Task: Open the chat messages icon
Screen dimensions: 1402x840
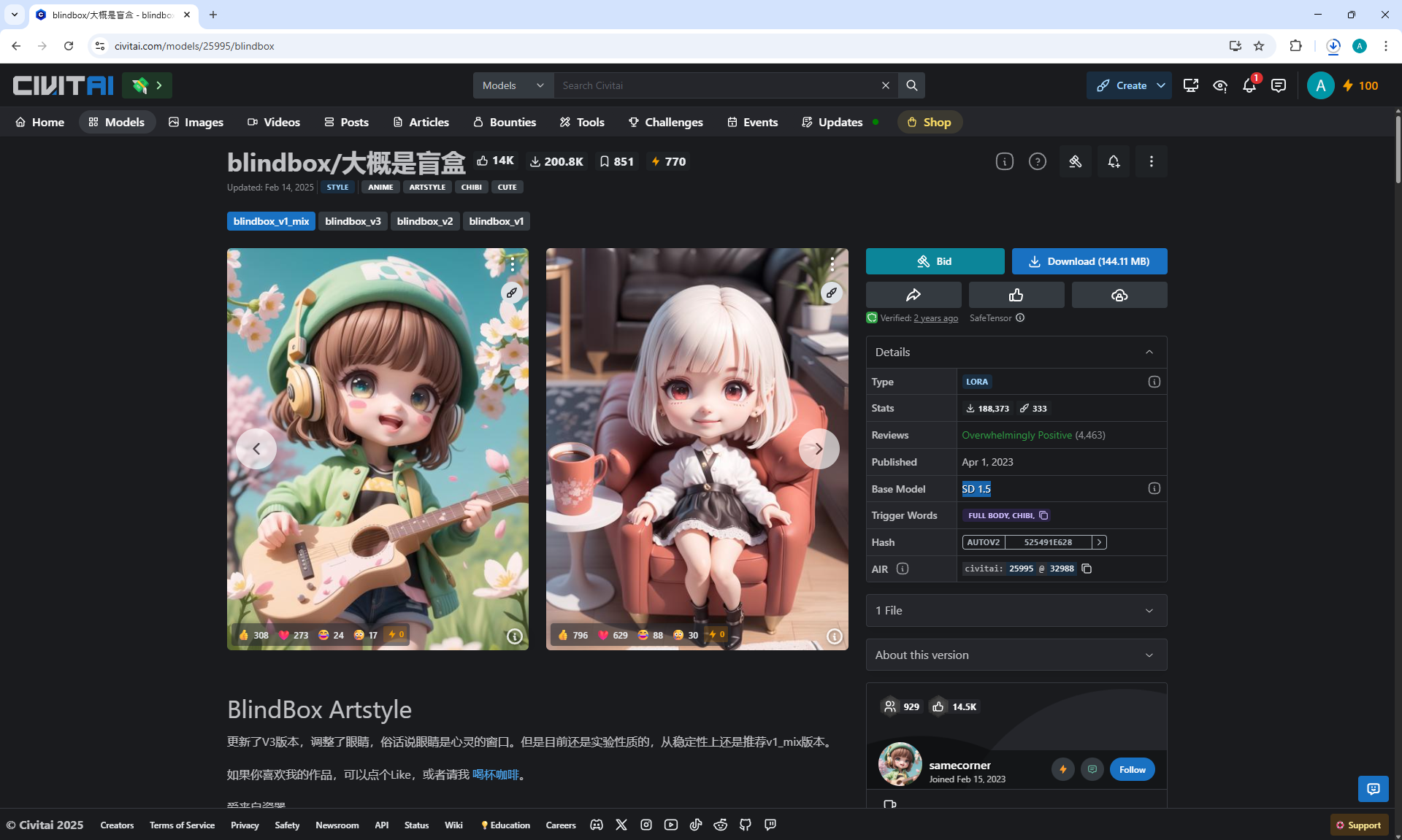Action: 1278,86
